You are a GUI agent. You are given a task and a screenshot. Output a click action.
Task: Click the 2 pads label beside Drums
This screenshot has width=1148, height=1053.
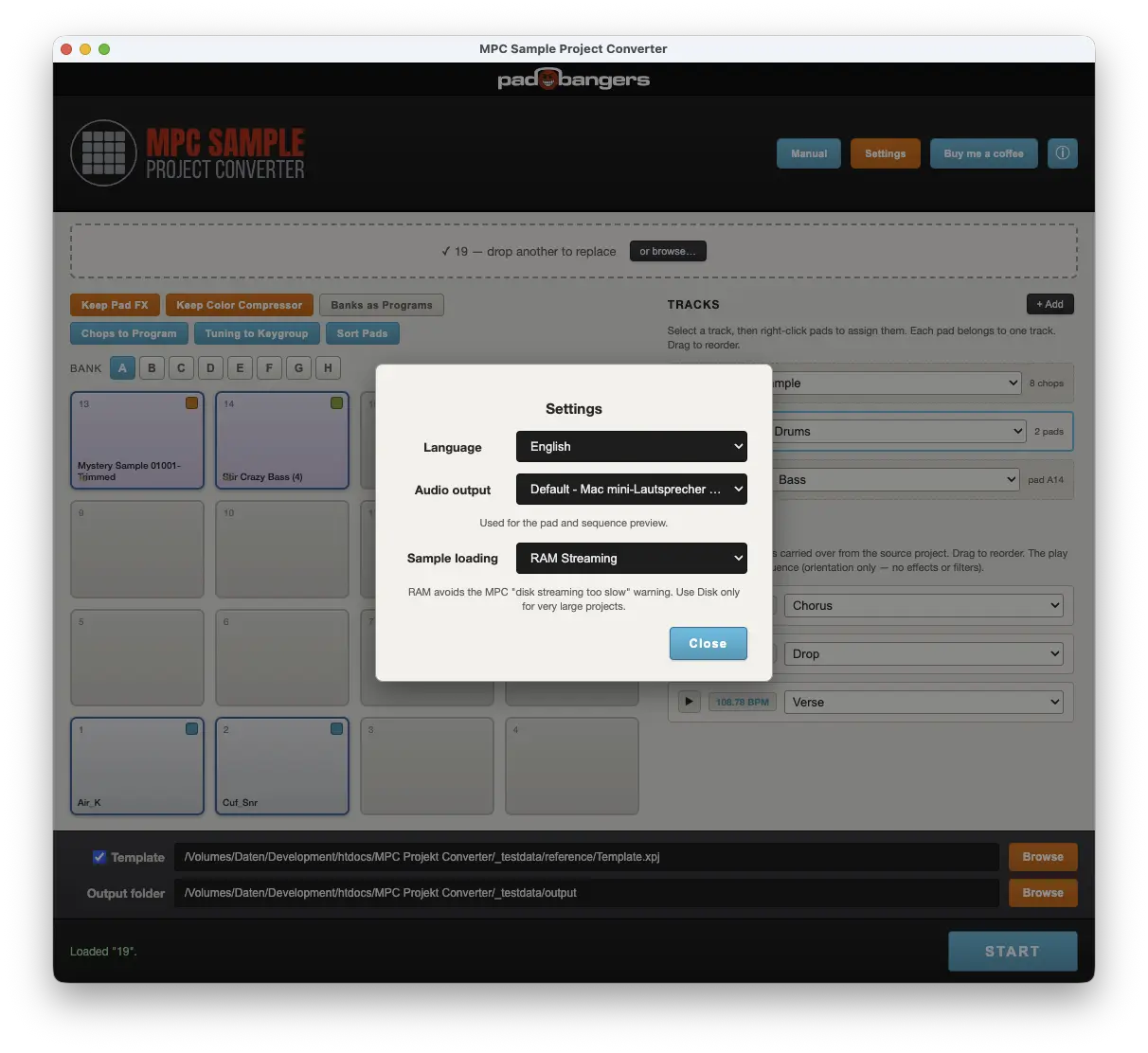pyautogui.click(x=1049, y=432)
